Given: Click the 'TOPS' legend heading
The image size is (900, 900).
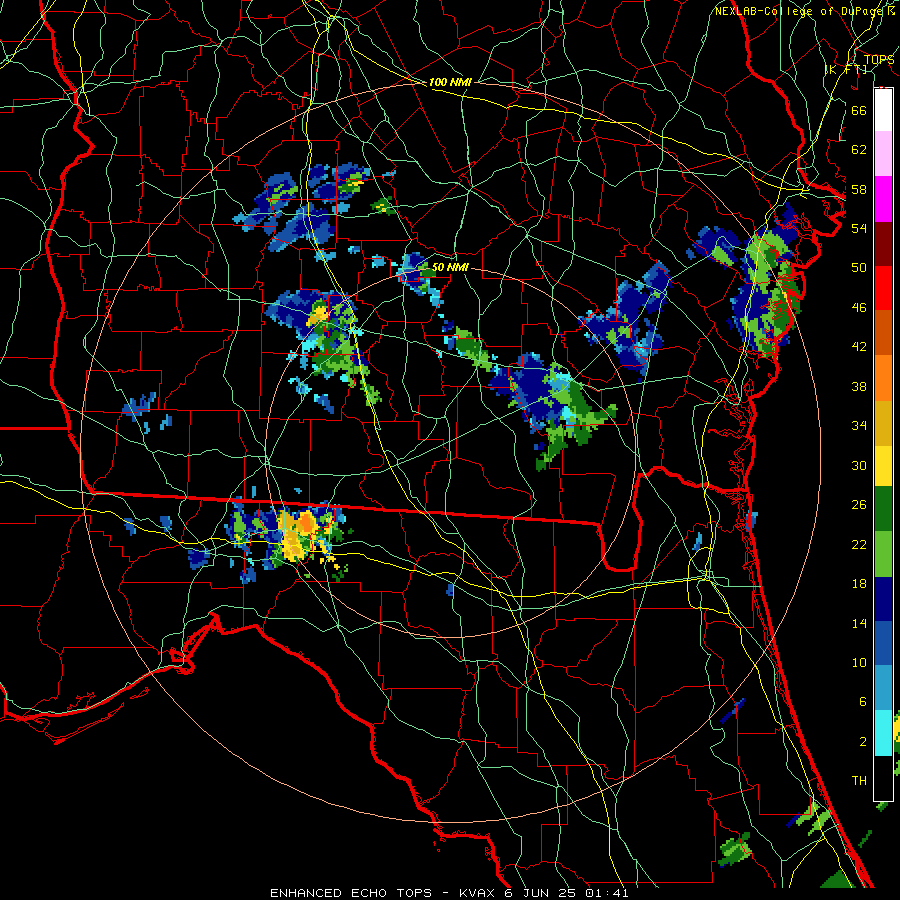Looking at the screenshot, I should [x=879, y=59].
